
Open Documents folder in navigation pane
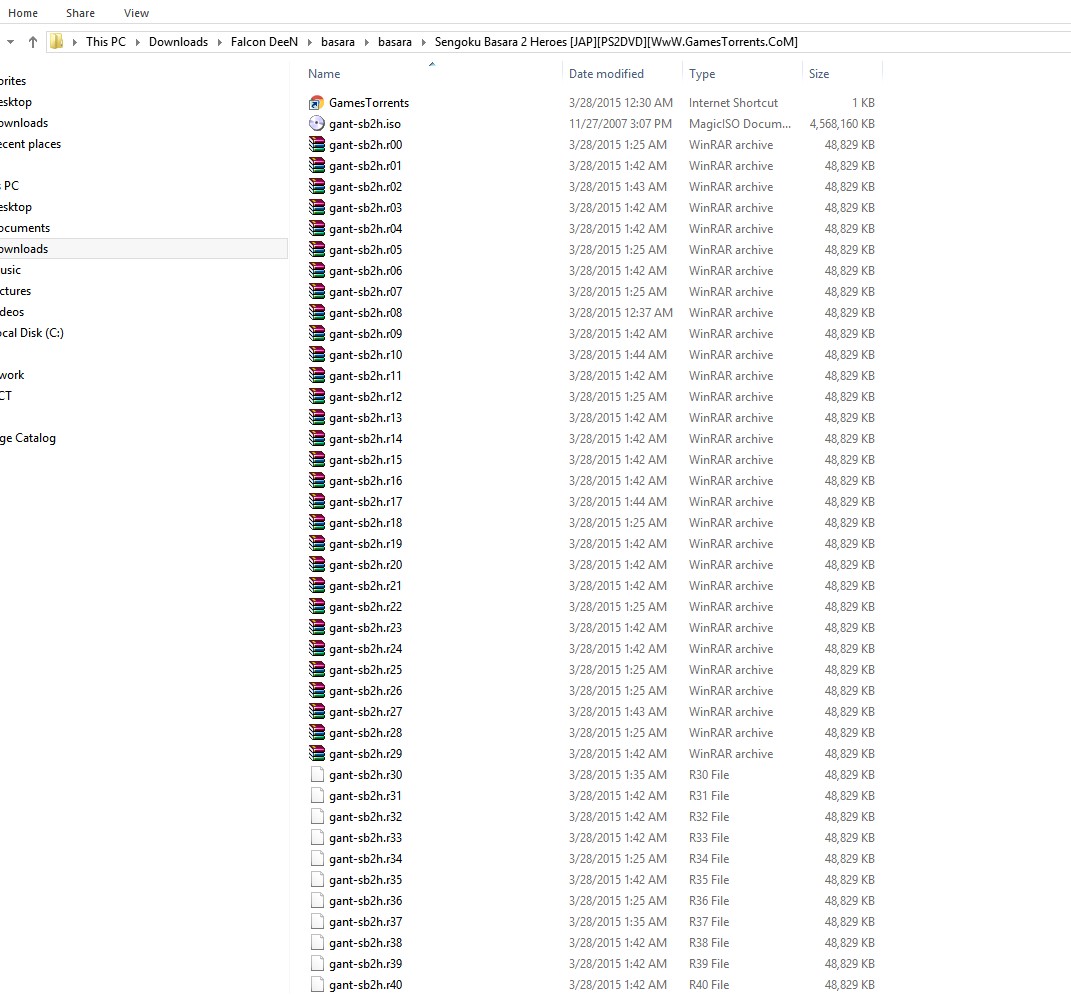tap(25, 228)
